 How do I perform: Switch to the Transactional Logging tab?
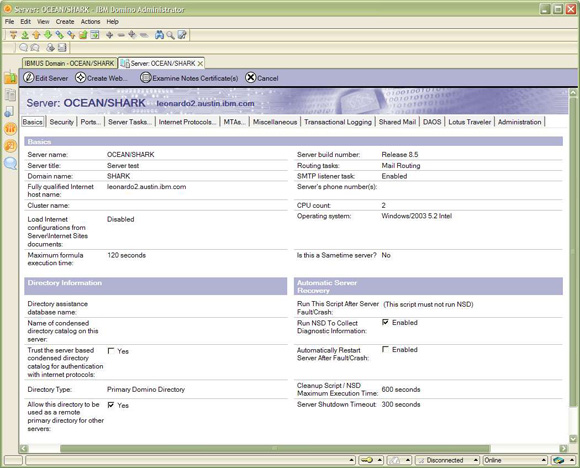338,122
